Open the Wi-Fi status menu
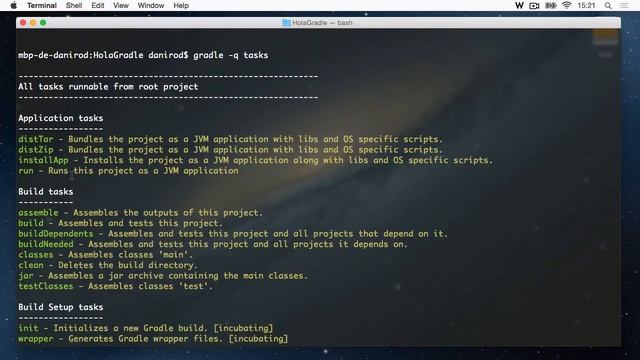The width and height of the screenshot is (640, 360). pyautogui.click(x=567, y=5)
